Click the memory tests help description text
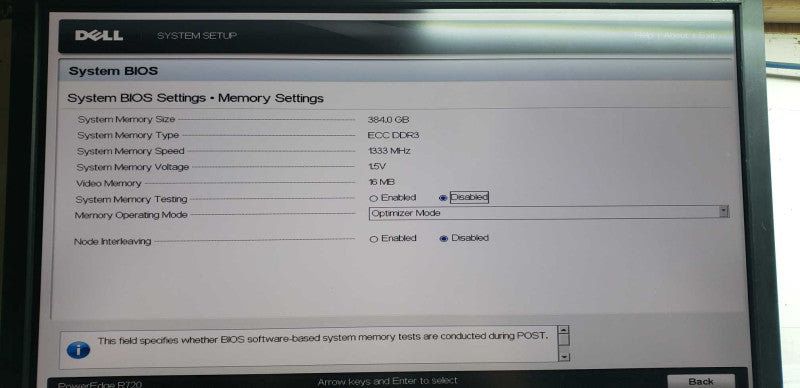 [x=322, y=338]
